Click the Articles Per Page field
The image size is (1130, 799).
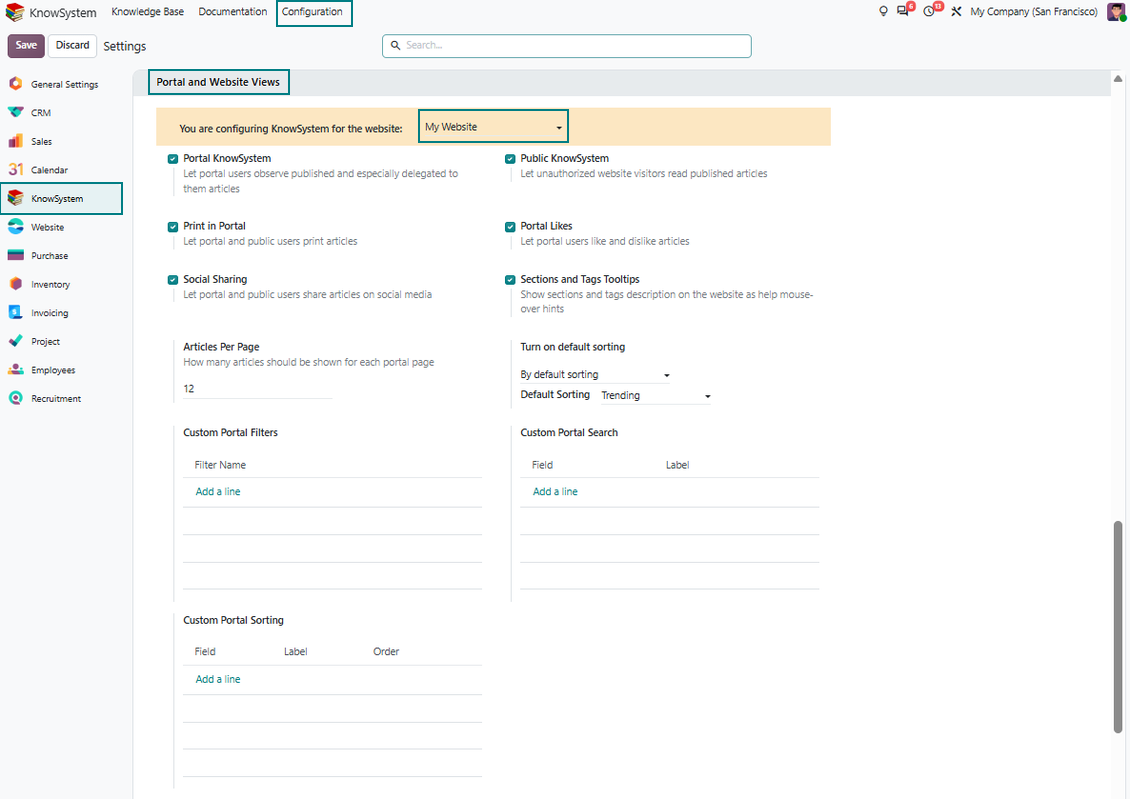[257, 389]
